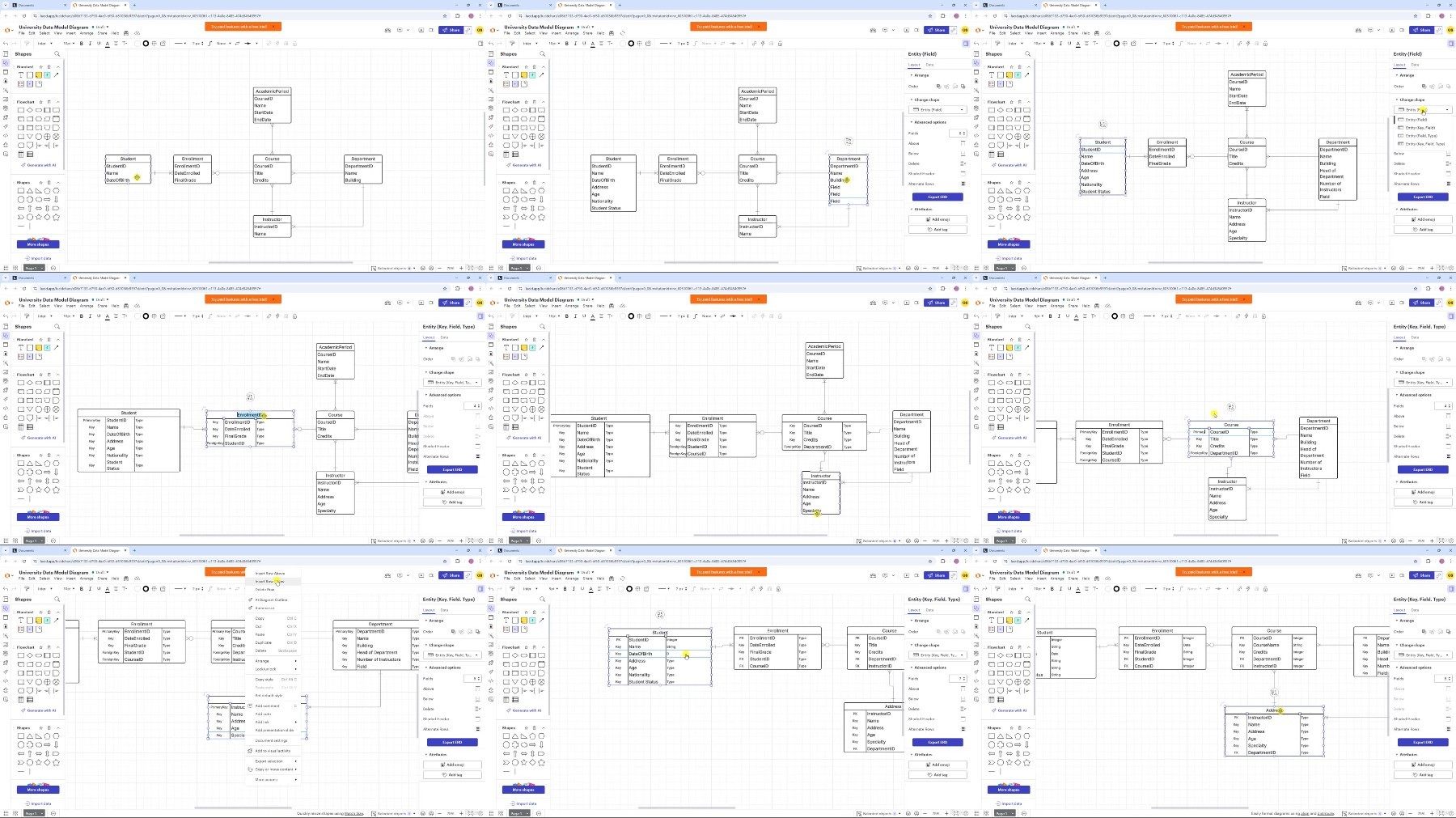Toggle Alternate Rows in top-right frame panel
Screen dimensions: 1456x818
[1448, 184]
